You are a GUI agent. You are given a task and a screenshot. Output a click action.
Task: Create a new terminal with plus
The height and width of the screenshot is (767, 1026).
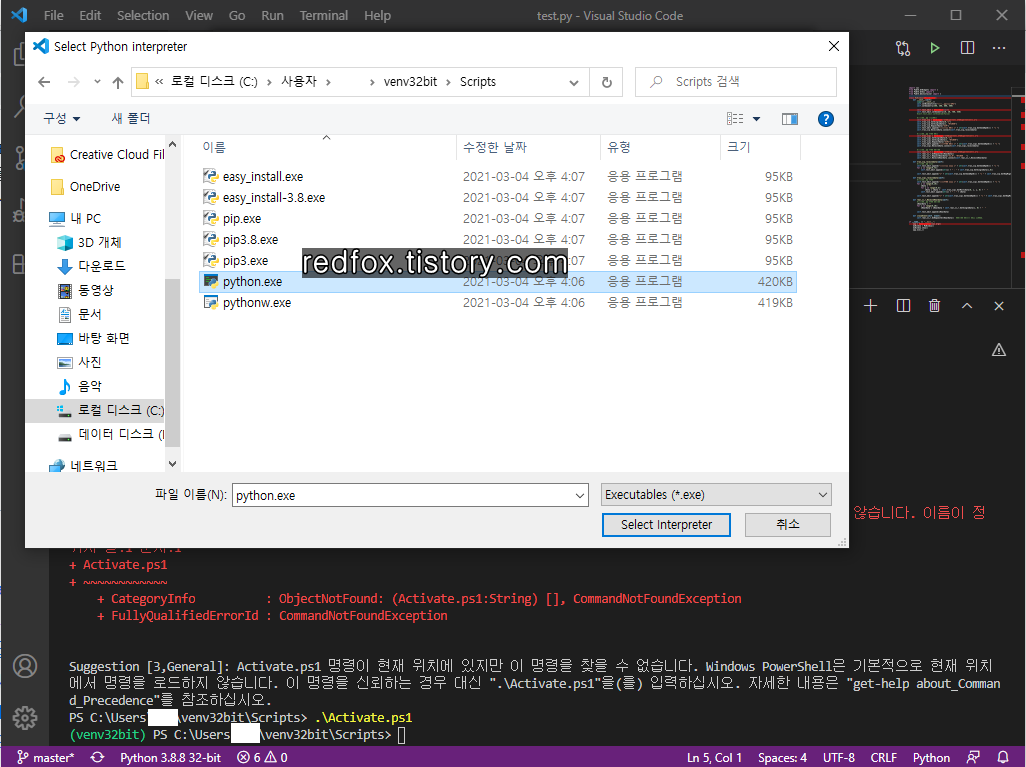pos(870,306)
